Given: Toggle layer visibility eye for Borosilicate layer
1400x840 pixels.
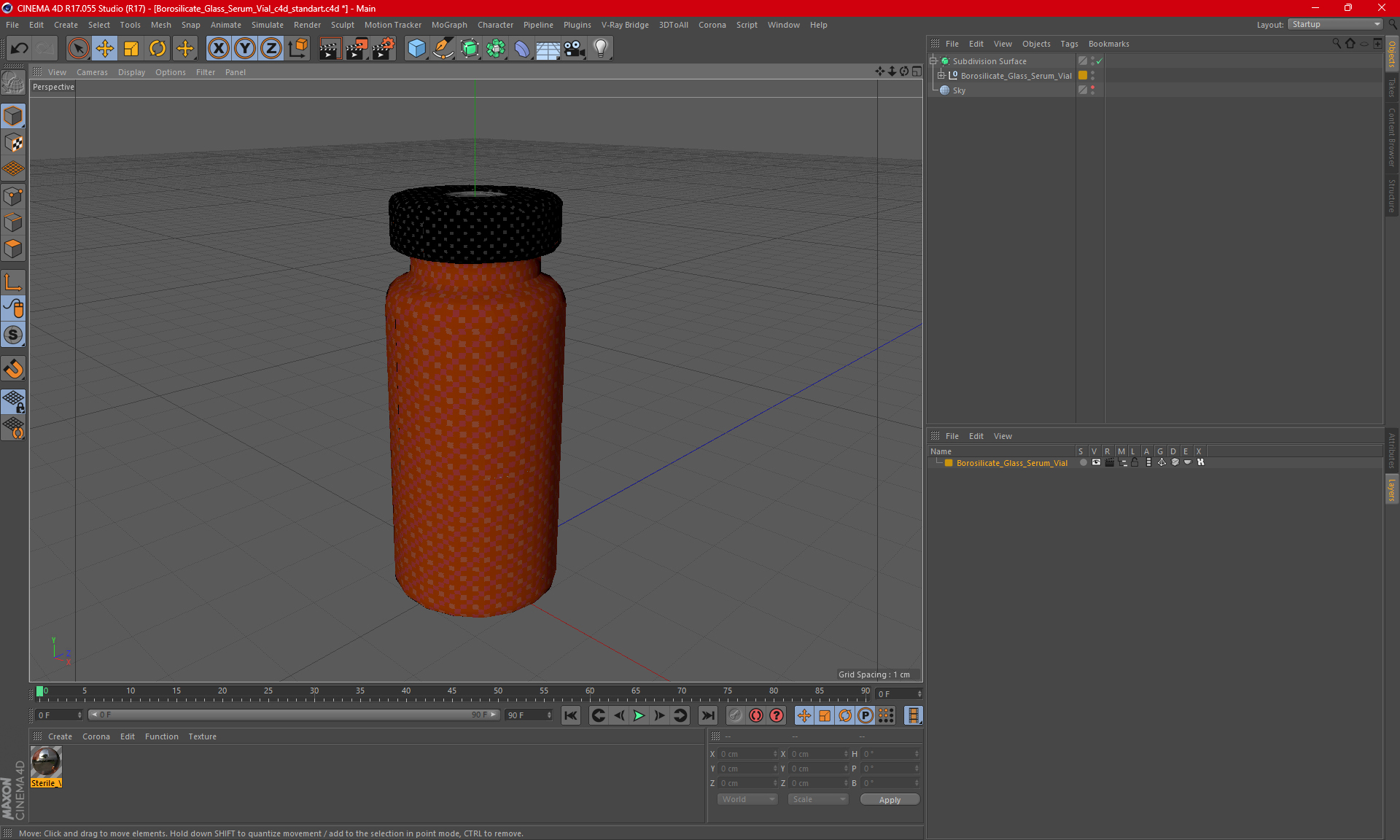Looking at the screenshot, I should [1096, 462].
